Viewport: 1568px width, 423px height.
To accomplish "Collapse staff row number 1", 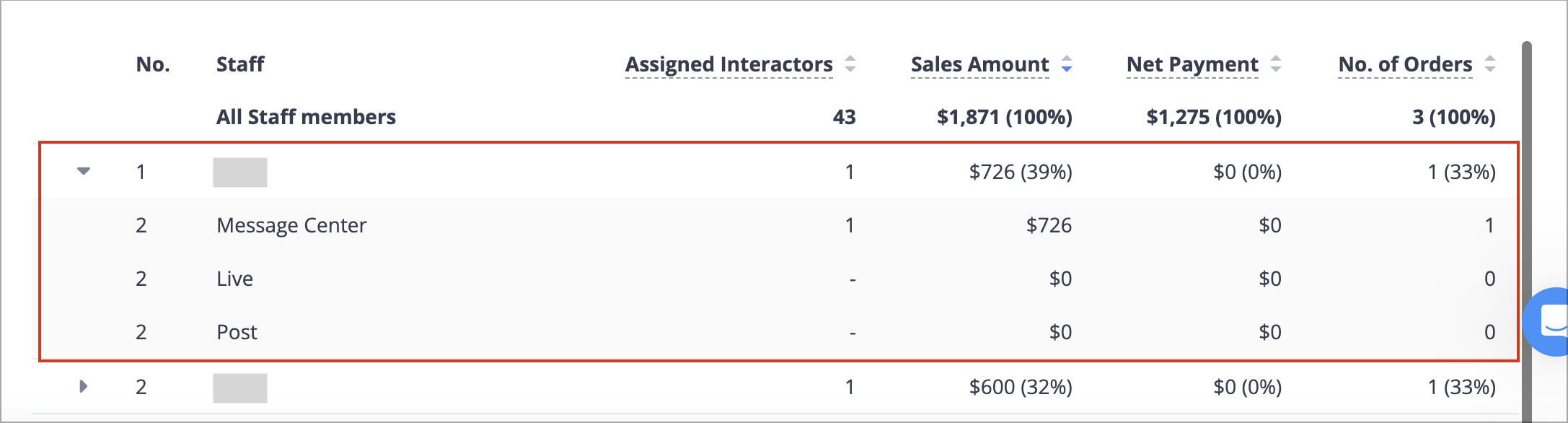I will coord(84,171).
